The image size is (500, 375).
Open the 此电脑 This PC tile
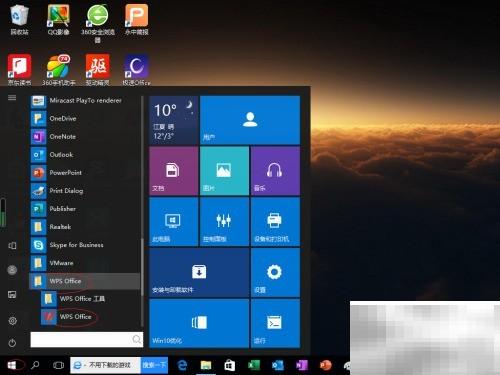pyautogui.click(x=173, y=222)
